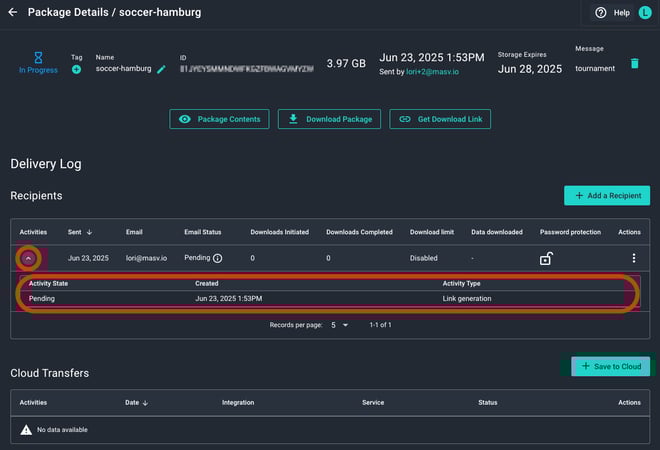
Task: Click the 3.97 GB size value
Action: click(346, 64)
